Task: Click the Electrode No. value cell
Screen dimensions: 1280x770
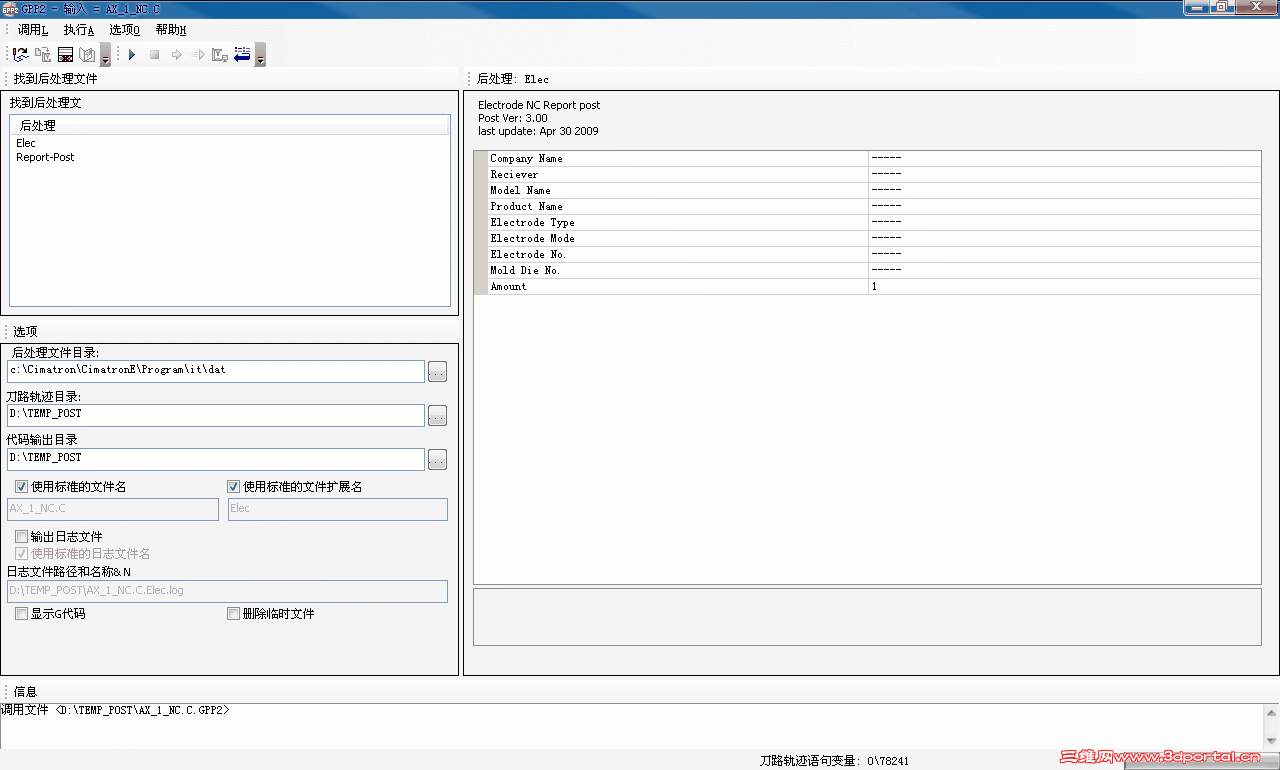Action: pos(1064,254)
